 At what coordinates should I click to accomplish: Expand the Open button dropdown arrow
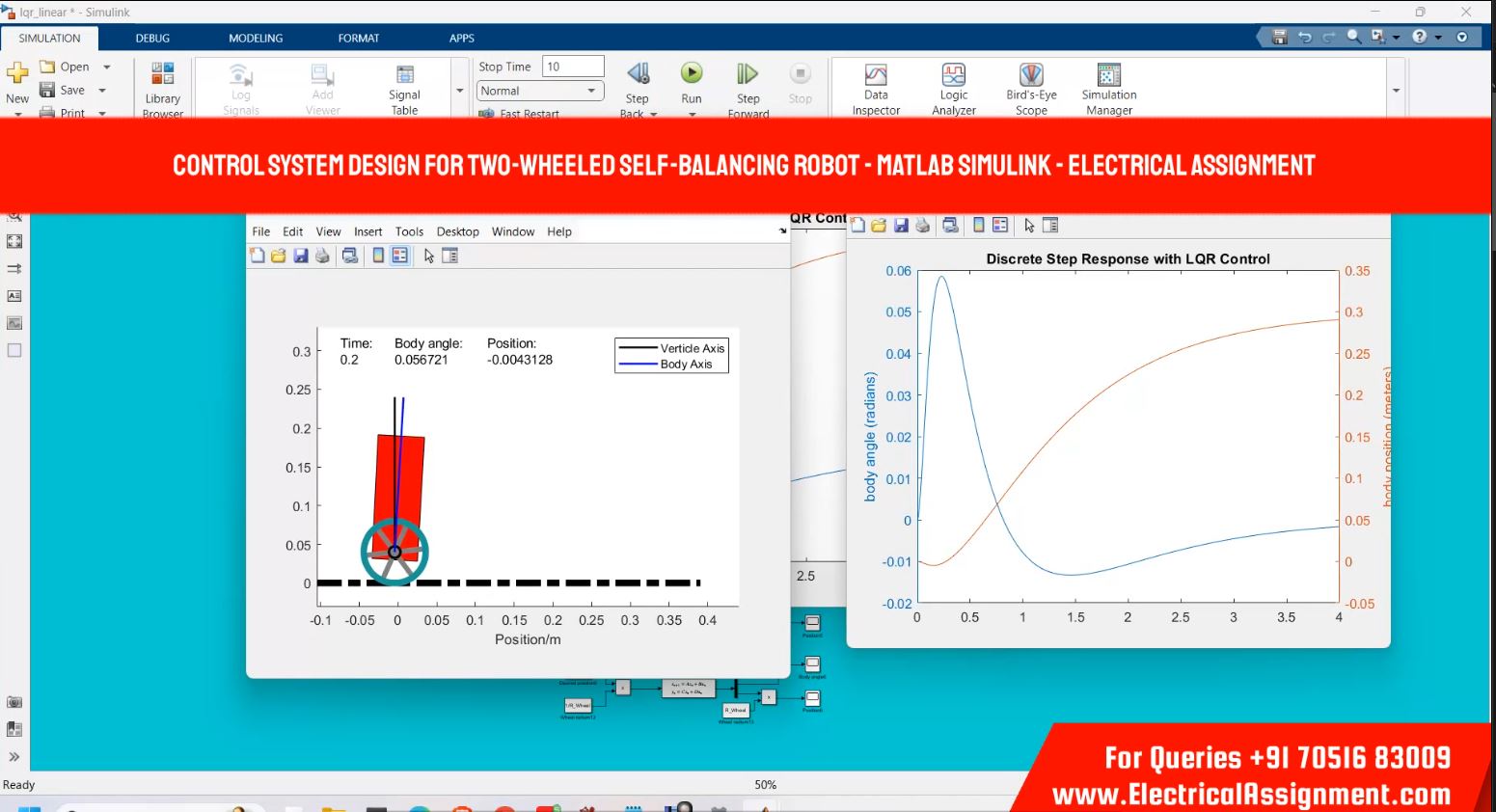click(107, 68)
